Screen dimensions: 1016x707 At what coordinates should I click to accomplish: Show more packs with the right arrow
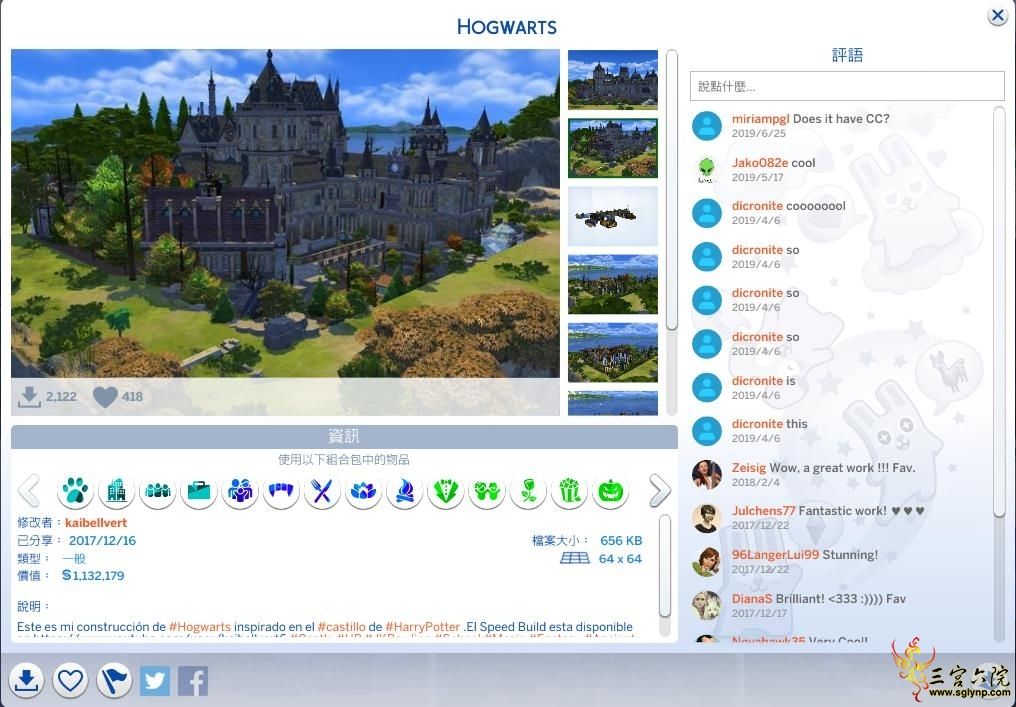660,491
